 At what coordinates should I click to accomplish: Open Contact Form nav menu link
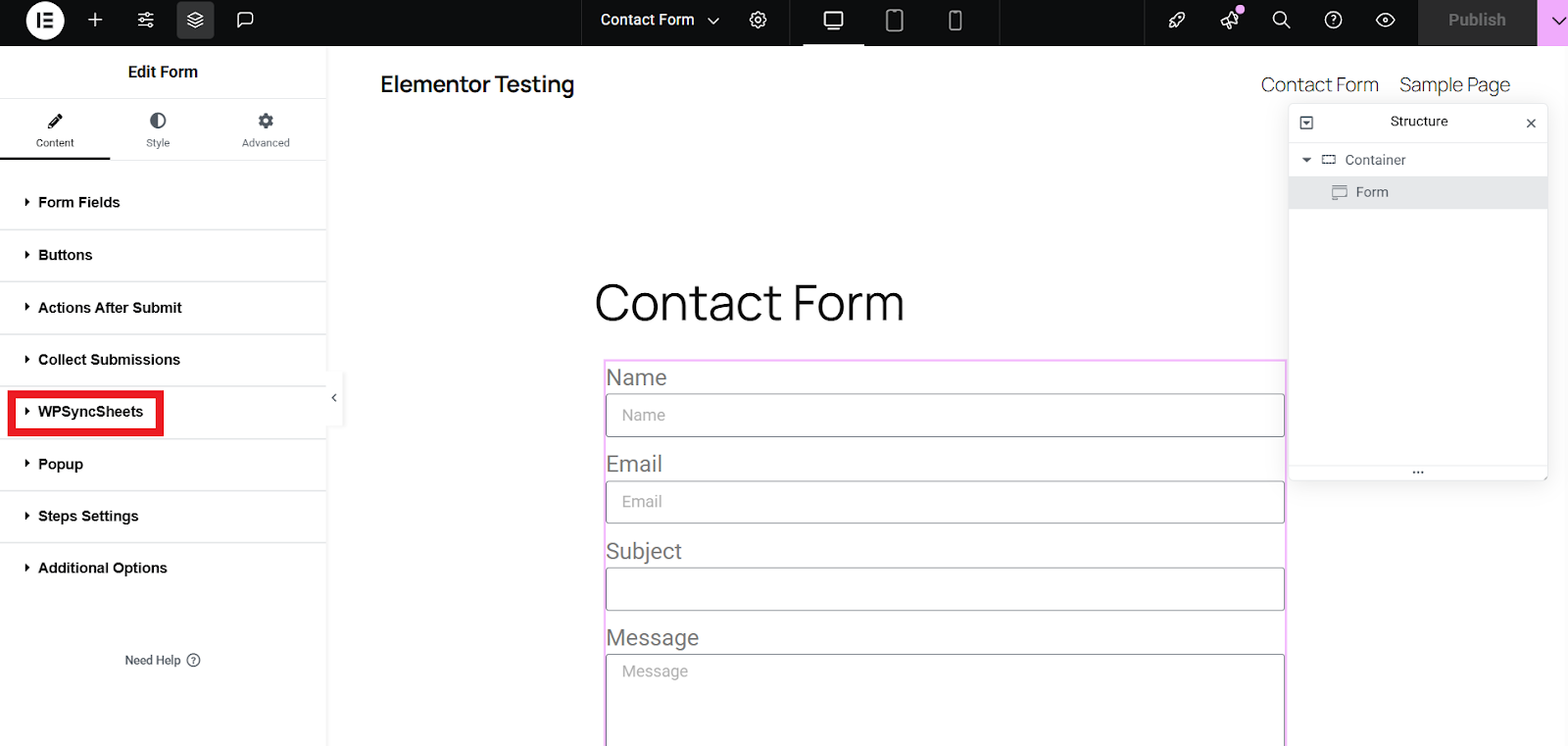(1319, 85)
